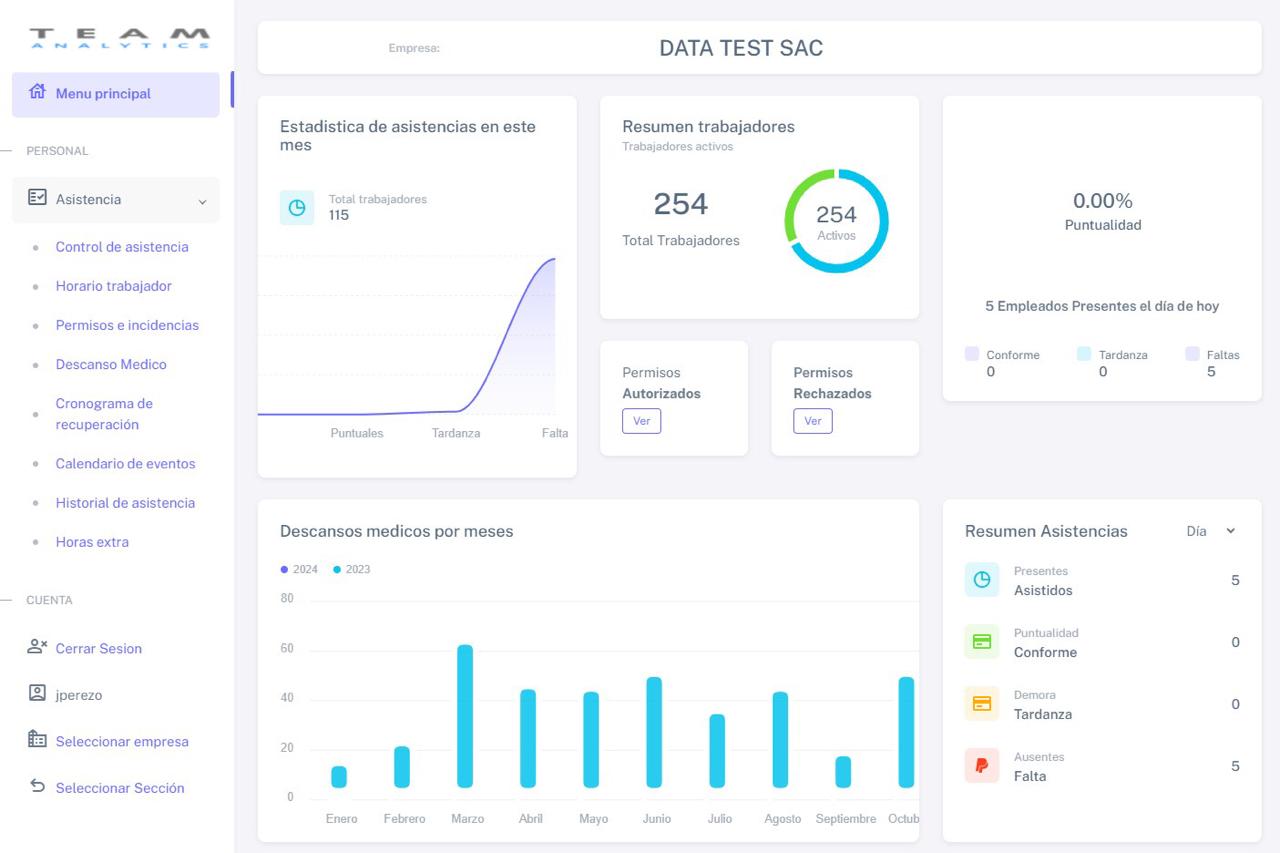
Task: Click the red Falta icon in Resumen Asistencias
Action: (x=981, y=765)
